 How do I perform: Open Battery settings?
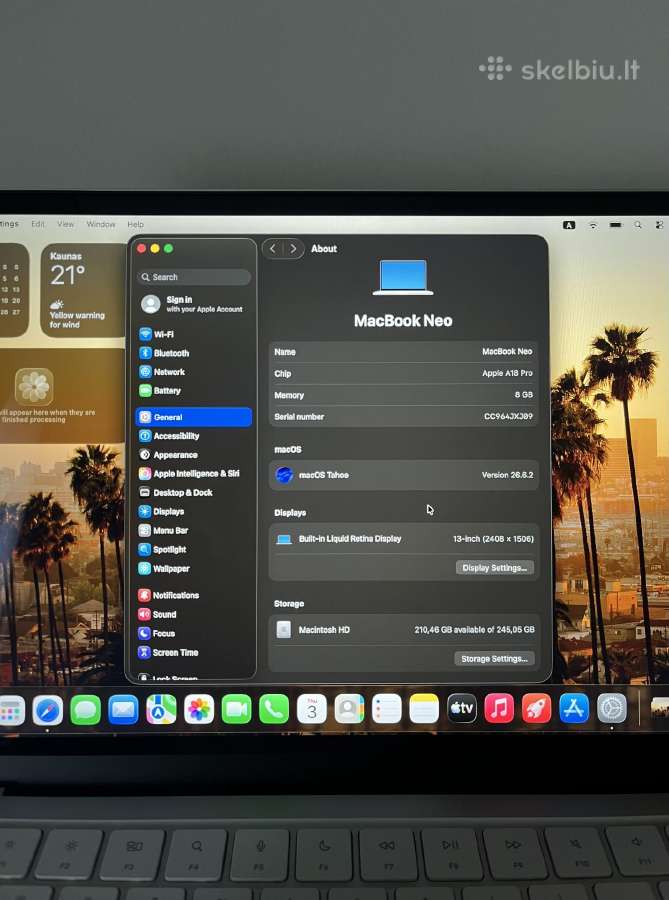[194, 391]
